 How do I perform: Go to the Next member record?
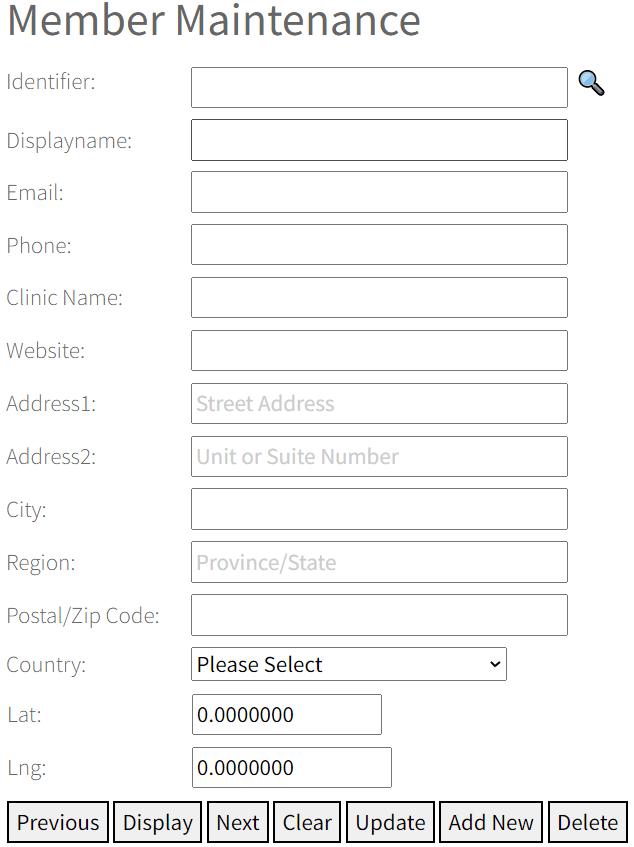click(238, 822)
